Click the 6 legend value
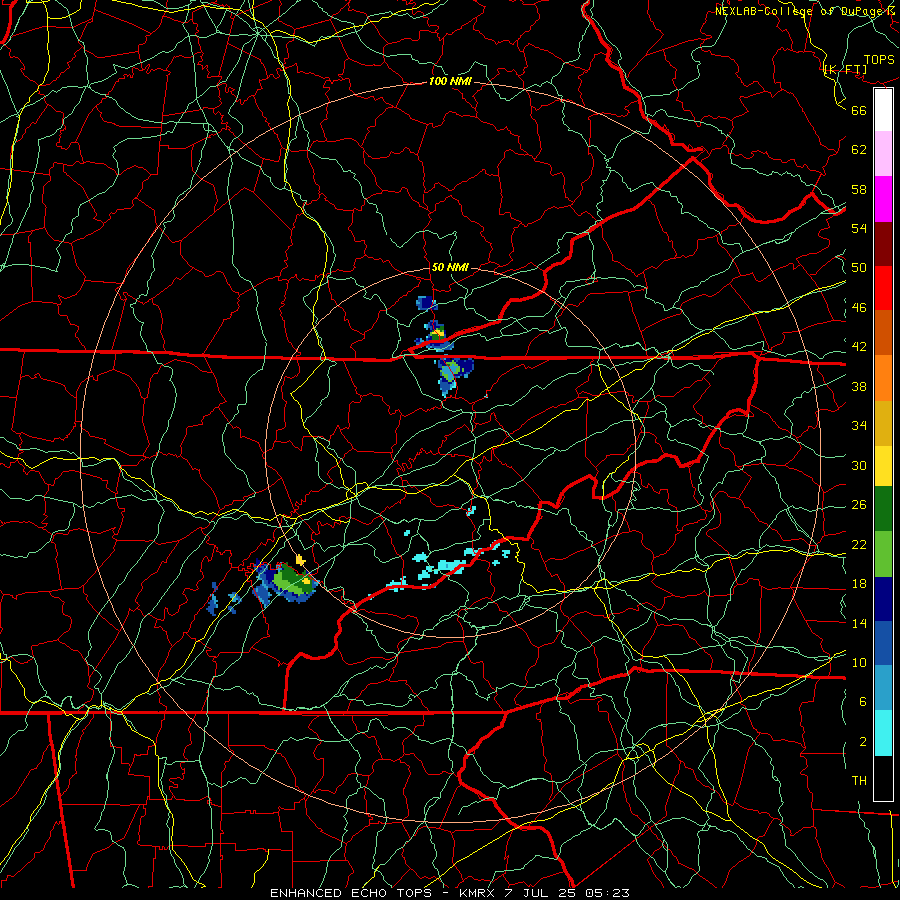This screenshot has height=900, width=900. (863, 701)
